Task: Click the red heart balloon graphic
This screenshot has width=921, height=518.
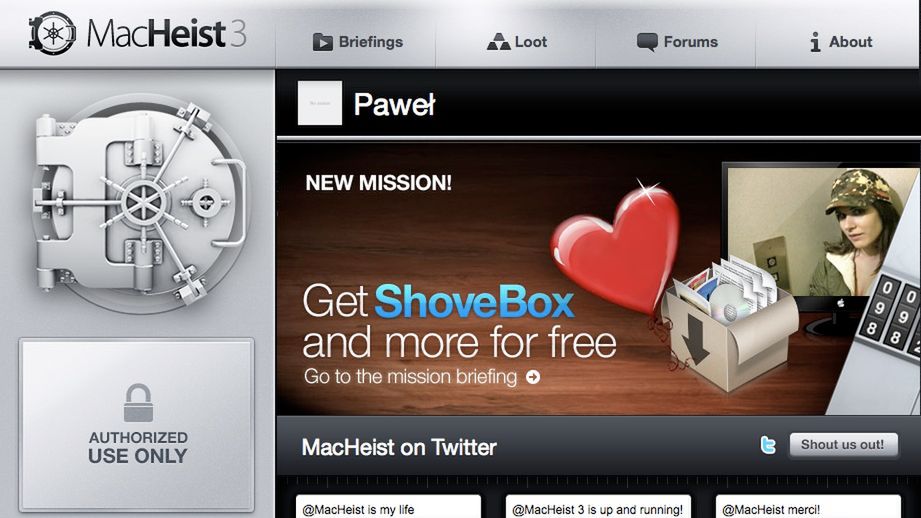Action: (x=617, y=247)
